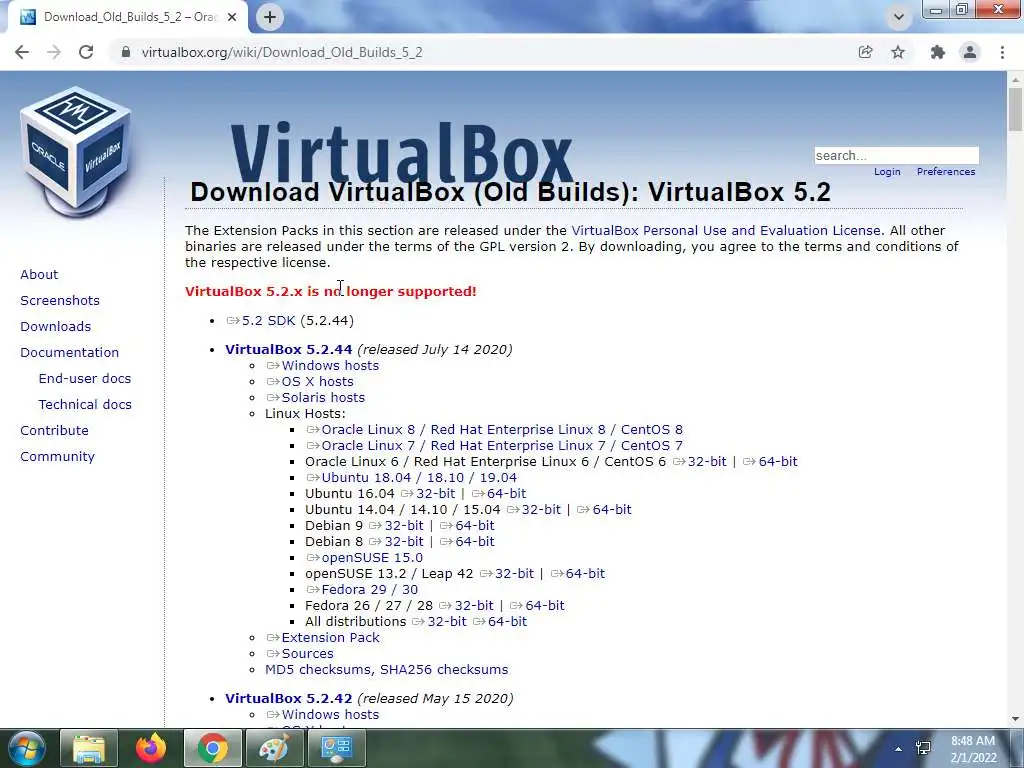The image size is (1024, 768).
Task: Open End-user docs in the sidebar
Action: click(x=85, y=379)
